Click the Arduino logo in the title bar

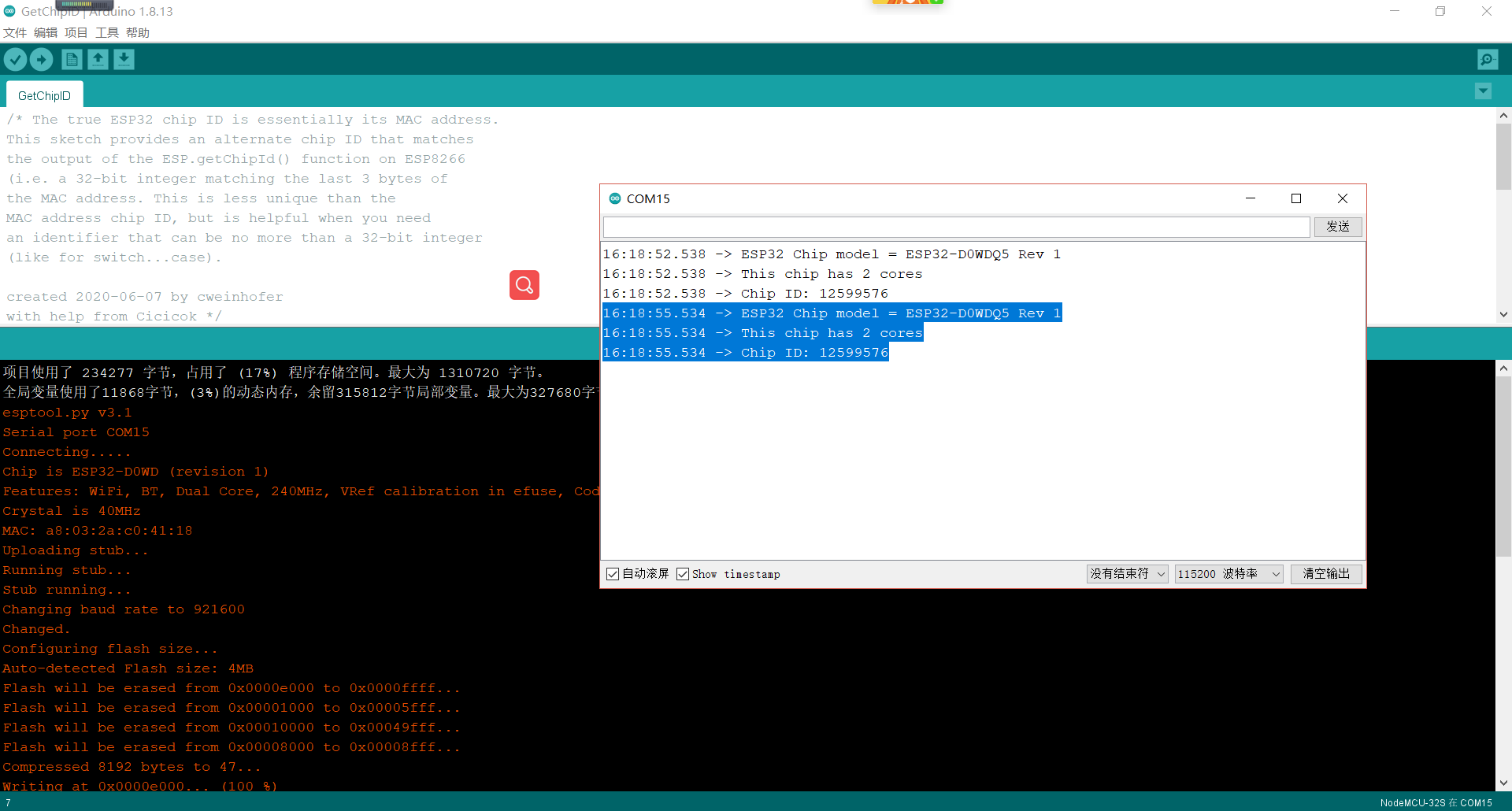(9, 11)
